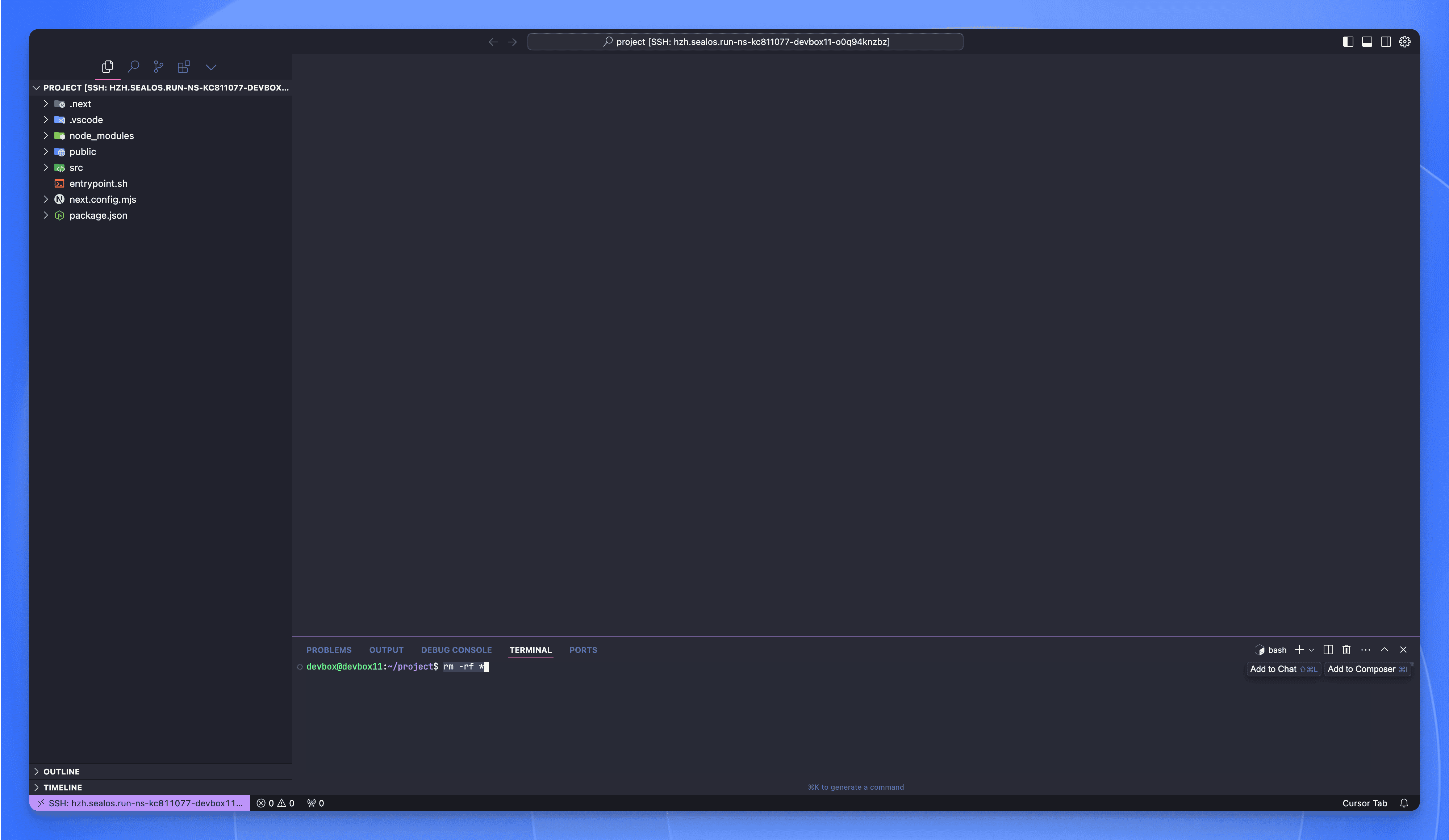This screenshot has width=1449, height=840.
Task: Open settings gear in title bar
Action: [1405, 42]
